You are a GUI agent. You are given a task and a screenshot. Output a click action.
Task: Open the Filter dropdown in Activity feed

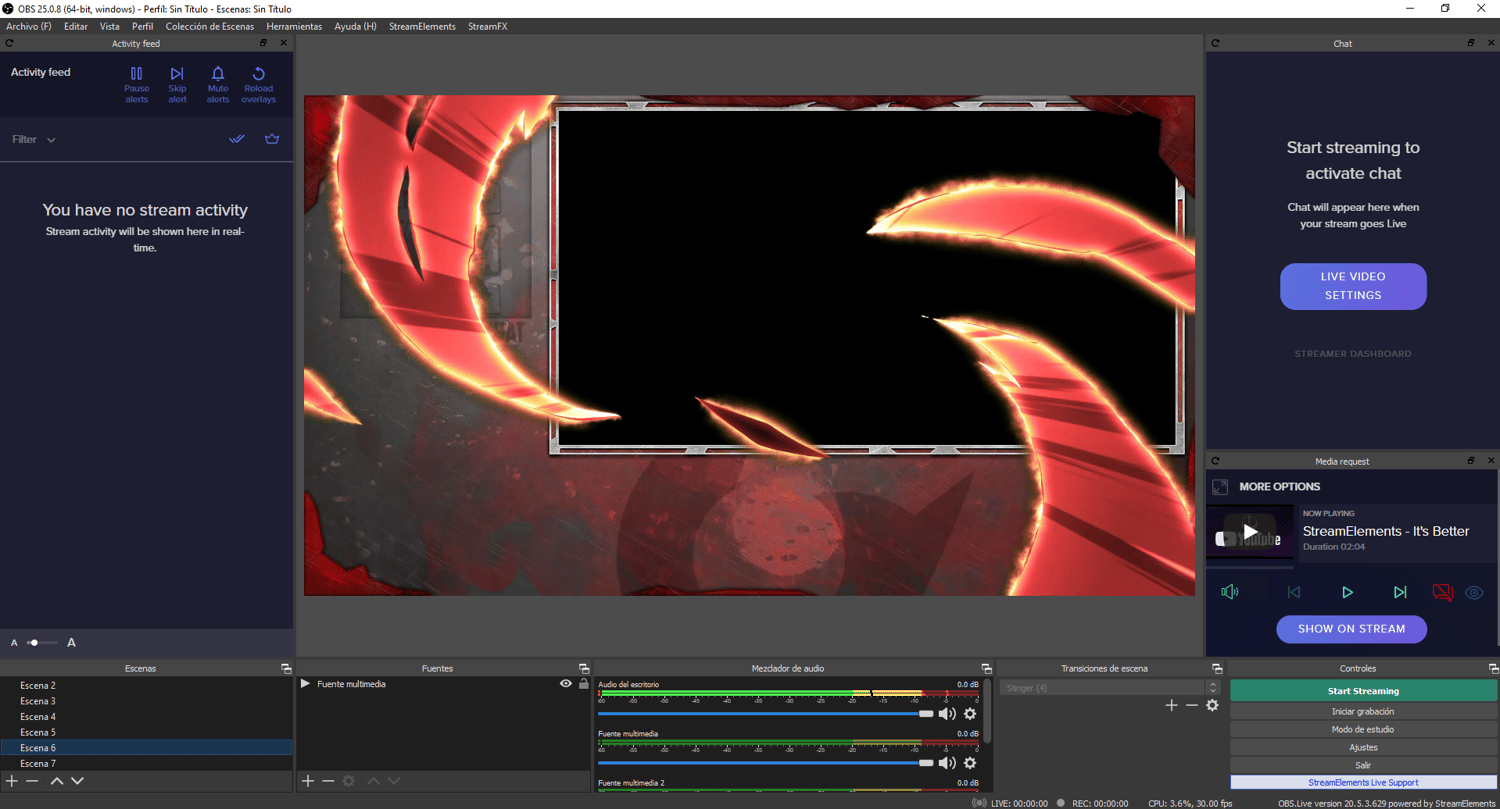34,140
